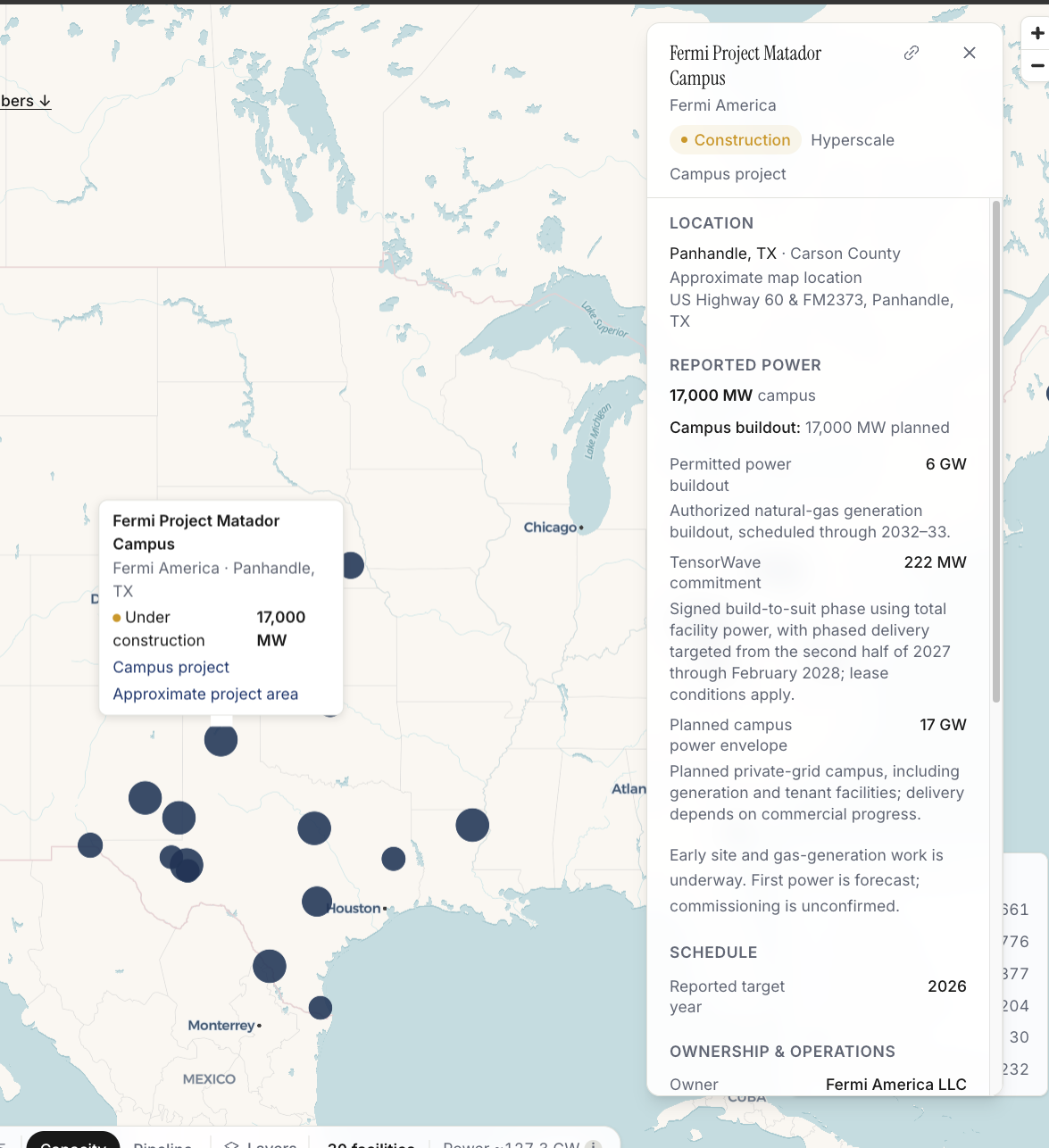Screen dimensions: 1049x1148
Task: Click the '2026' reported target year
Action: coord(947,986)
